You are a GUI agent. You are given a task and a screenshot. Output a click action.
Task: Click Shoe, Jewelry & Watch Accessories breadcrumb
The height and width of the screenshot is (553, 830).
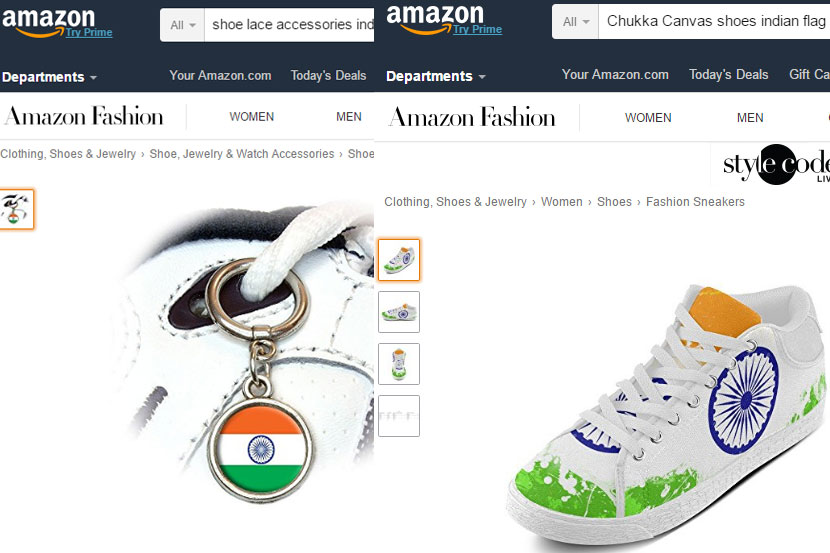pyautogui.click(x=242, y=154)
